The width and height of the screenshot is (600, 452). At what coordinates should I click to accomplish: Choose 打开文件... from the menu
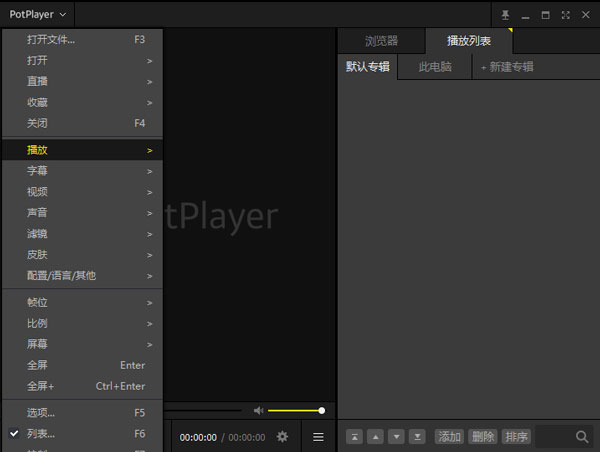click(82, 39)
